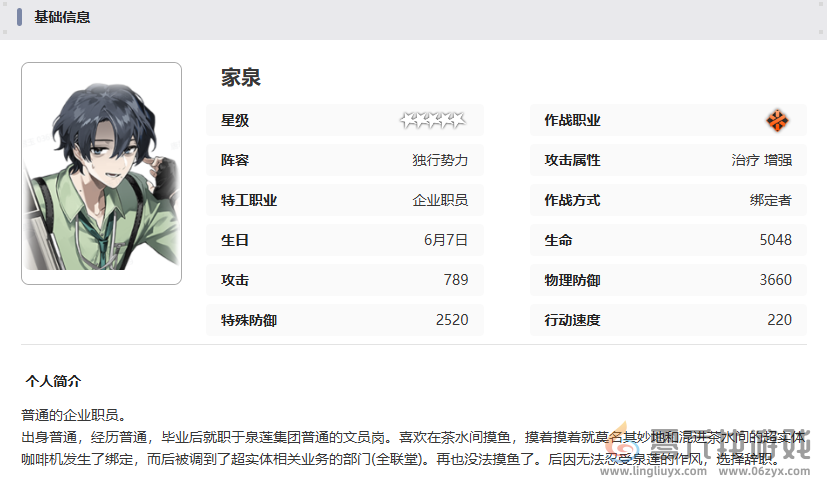Click the 治疗 增强 attack attribute value
Image resolution: width=827 pixels, height=479 pixels.
(x=761, y=160)
